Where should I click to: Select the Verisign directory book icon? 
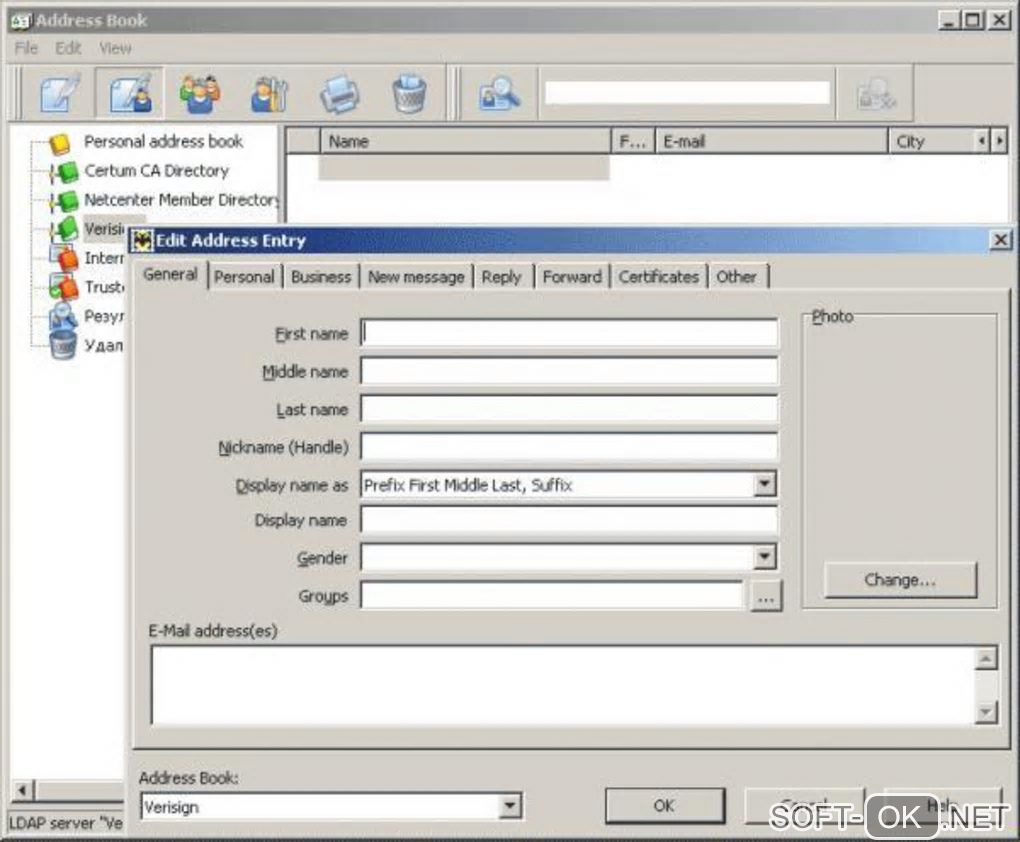pyautogui.click(x=64, y=230)
